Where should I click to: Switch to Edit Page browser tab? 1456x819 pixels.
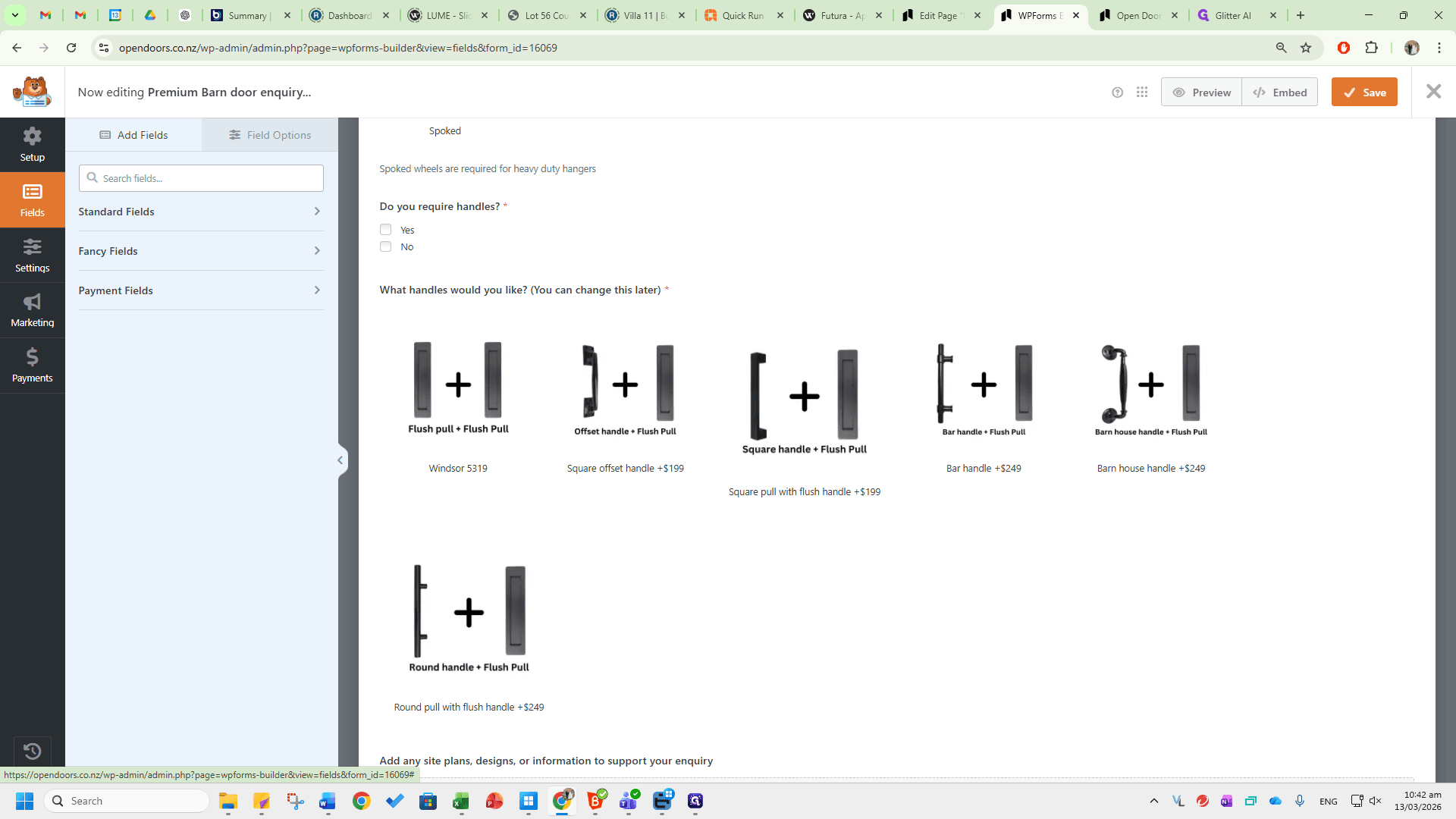click(x=942, y=15)
